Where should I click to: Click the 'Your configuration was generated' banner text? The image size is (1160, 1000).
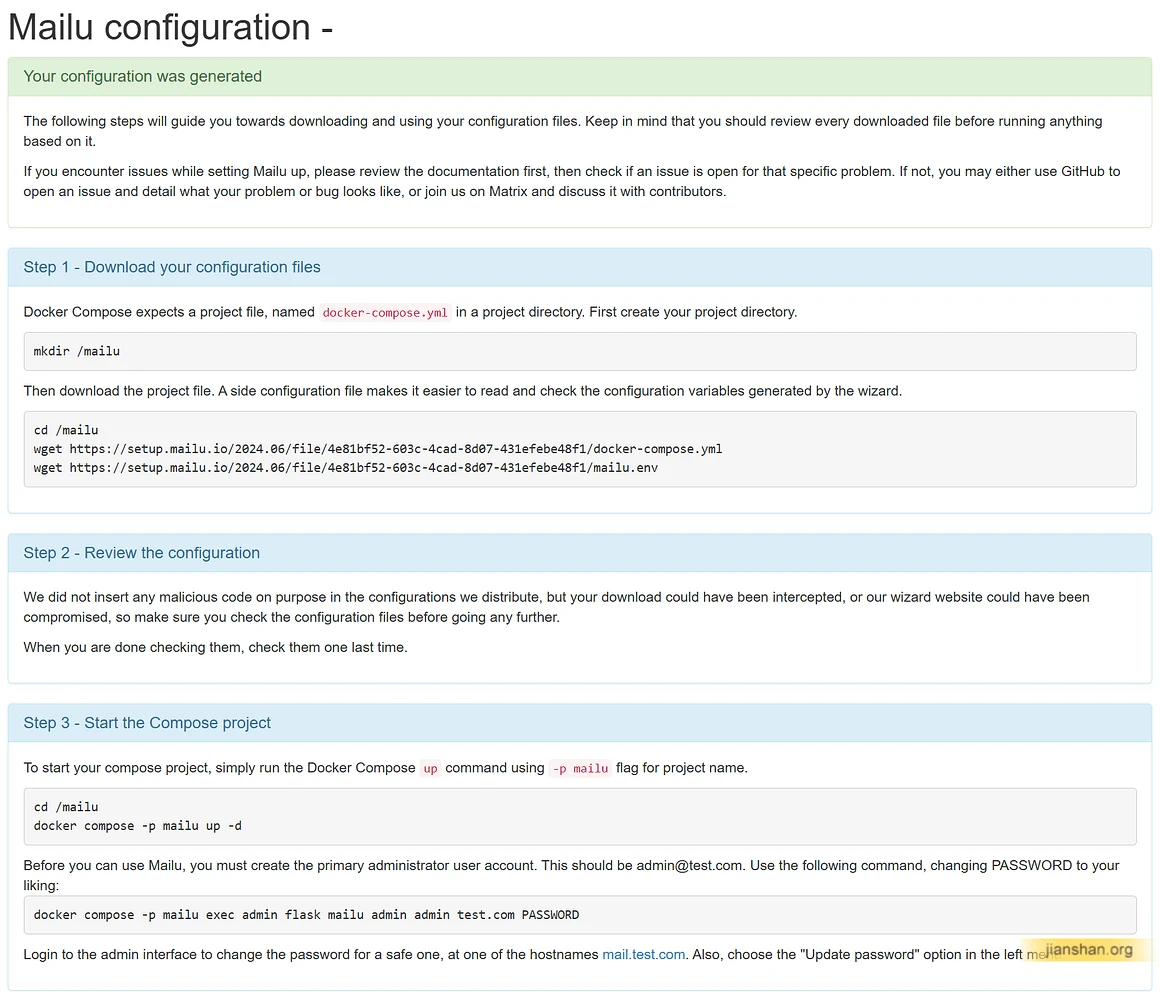[x=142, y=76]
